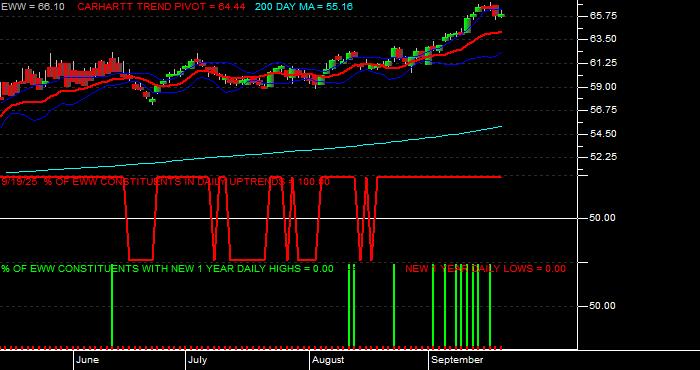Click the 63.50 price axis value
Screen dimensions: 700x370
603,39
